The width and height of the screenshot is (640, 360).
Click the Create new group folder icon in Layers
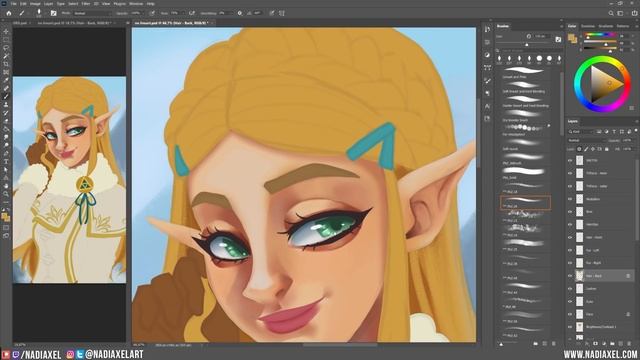click(612, 344)
